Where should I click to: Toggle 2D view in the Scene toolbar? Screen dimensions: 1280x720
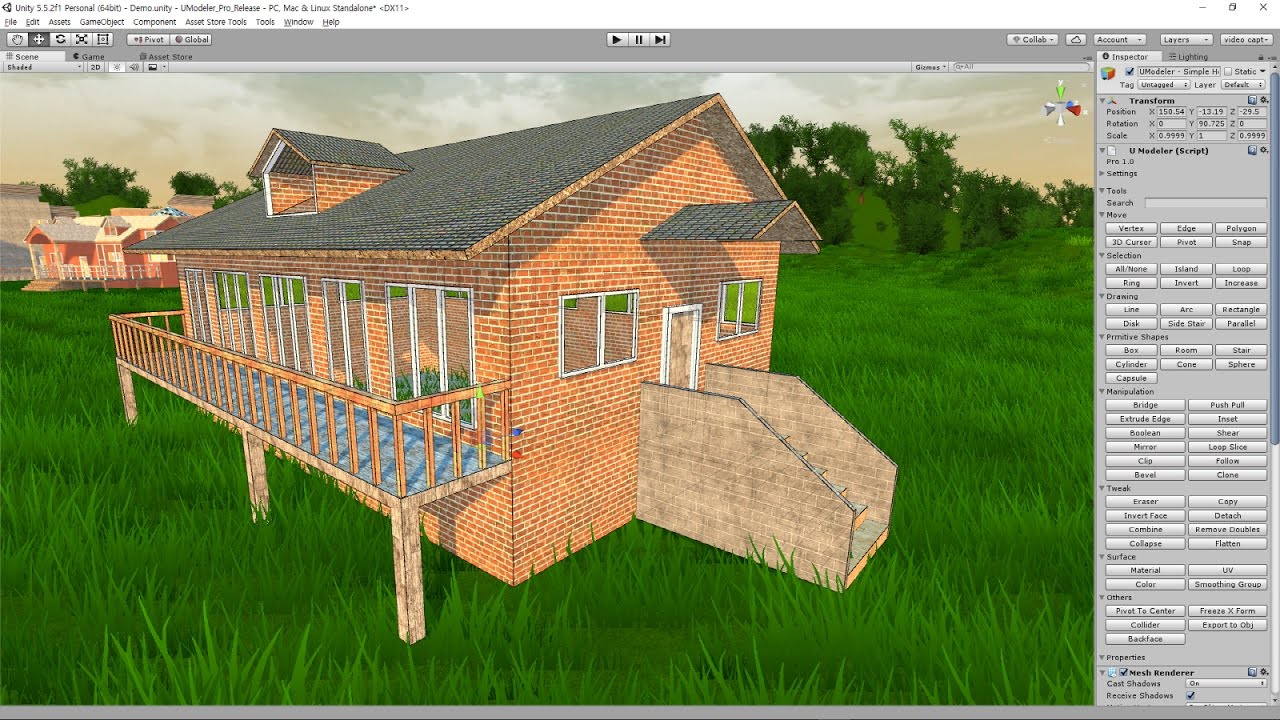[94, 67]
